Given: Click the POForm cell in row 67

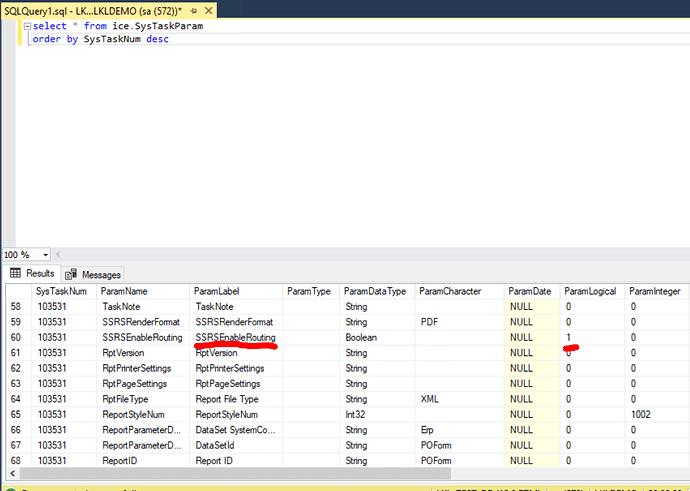Looking at the screenshot, I should click(459, 445).
